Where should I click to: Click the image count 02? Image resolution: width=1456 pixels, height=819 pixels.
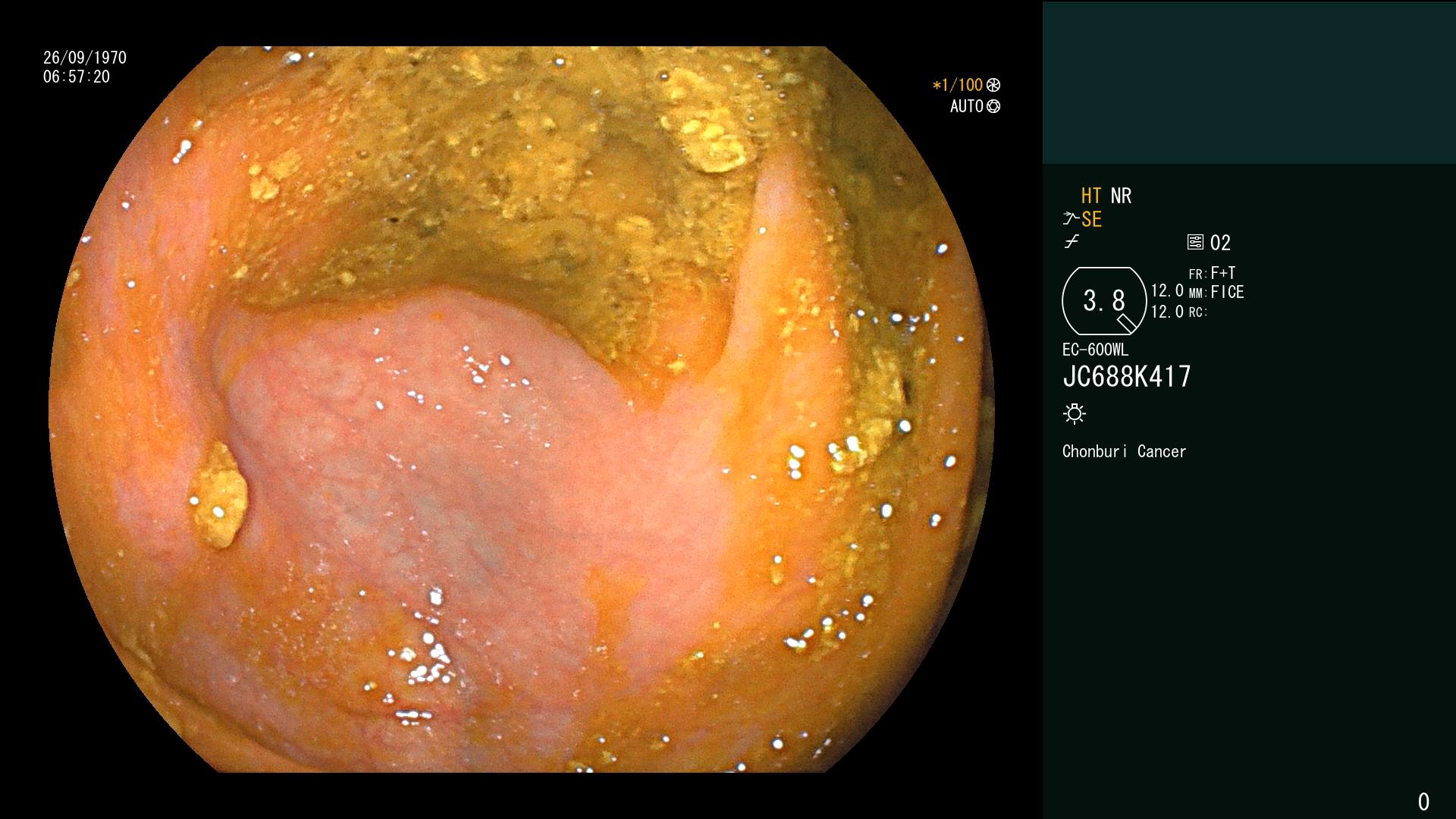(x=1220, y=243)
